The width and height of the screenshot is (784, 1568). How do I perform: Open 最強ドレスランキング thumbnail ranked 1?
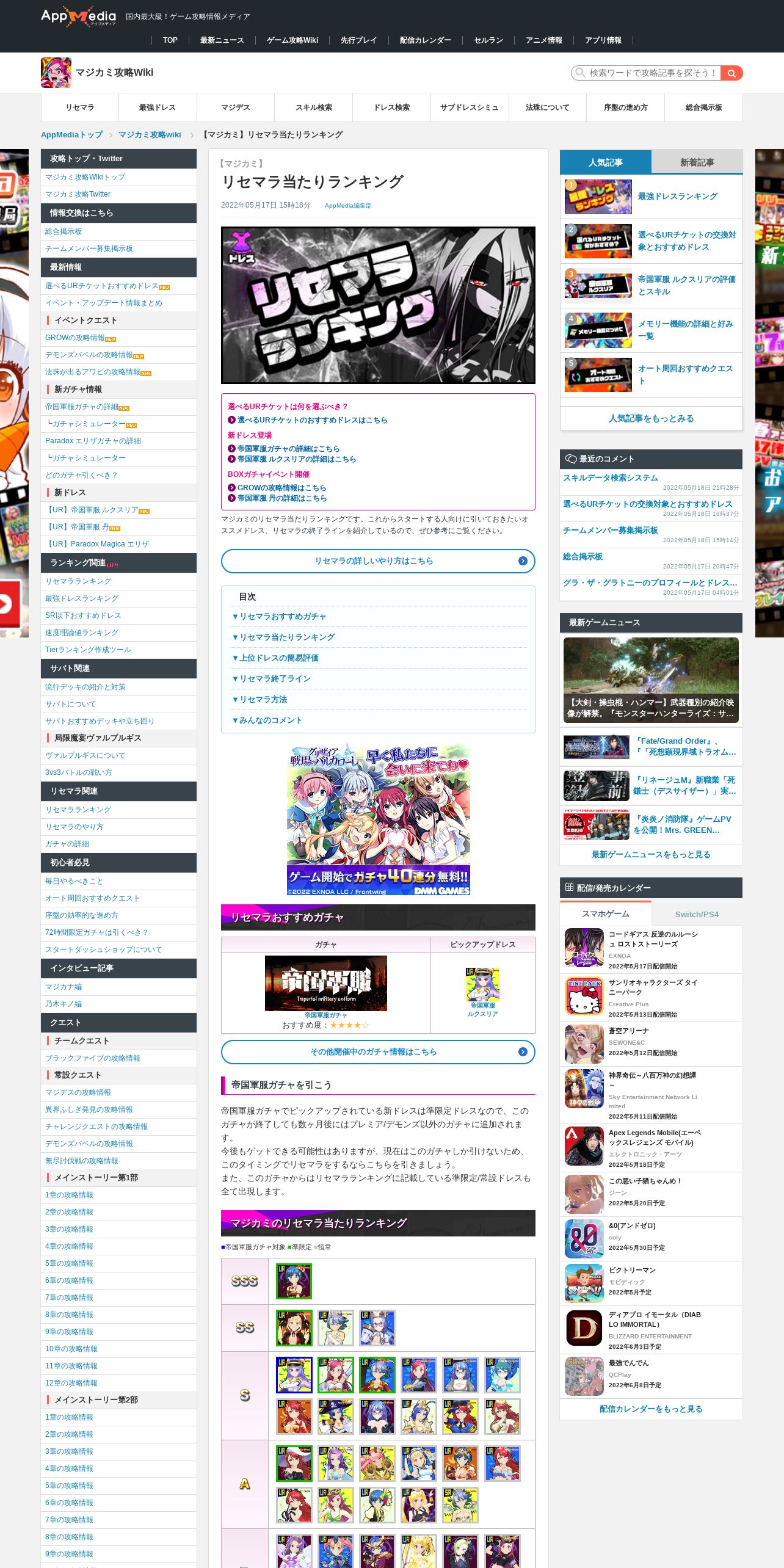point(598,197)
